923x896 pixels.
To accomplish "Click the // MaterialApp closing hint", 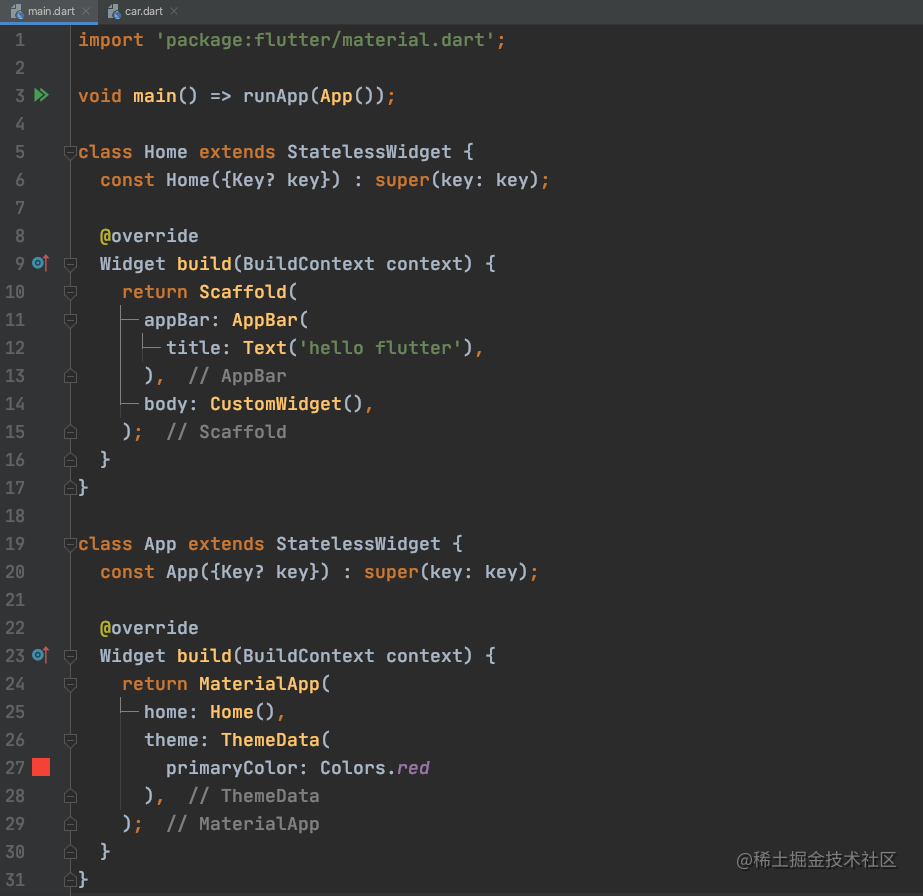I will click(x=243, y=824).
